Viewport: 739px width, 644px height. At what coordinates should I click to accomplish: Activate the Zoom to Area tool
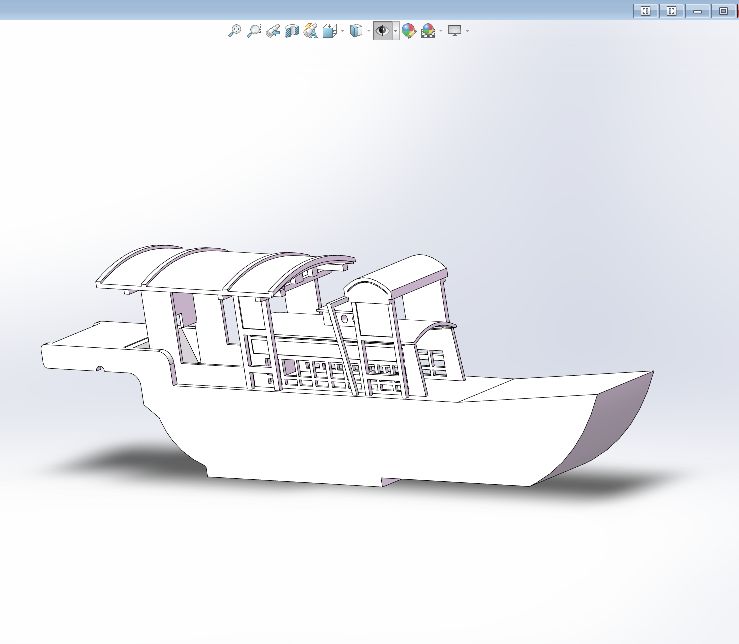pyautogui.click(x=253, y=31)
